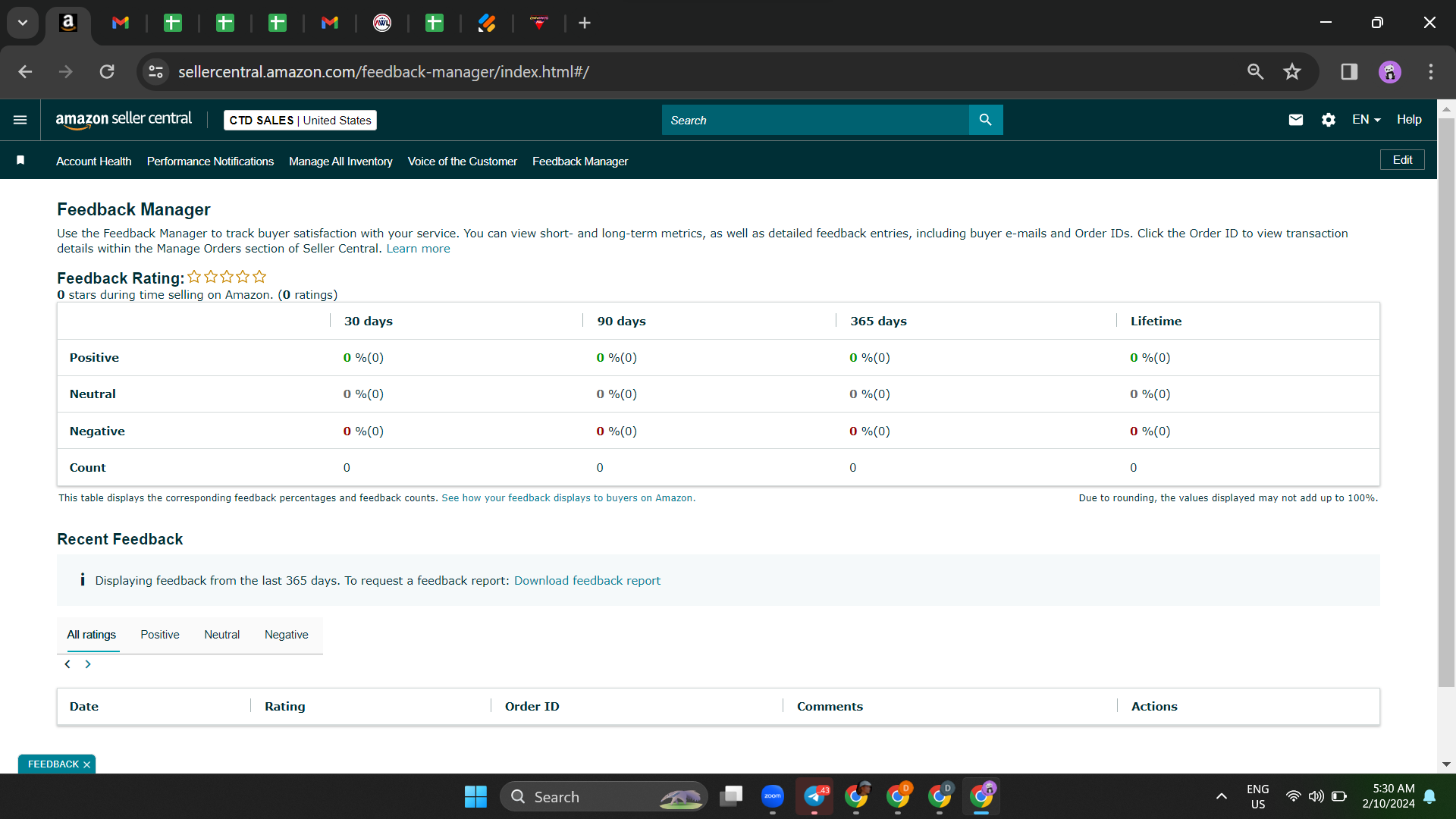Image resolution: width=1456 pixels, height=819 pixels.
Task: Reload the page in browser
Action: (x=107, y=72)
